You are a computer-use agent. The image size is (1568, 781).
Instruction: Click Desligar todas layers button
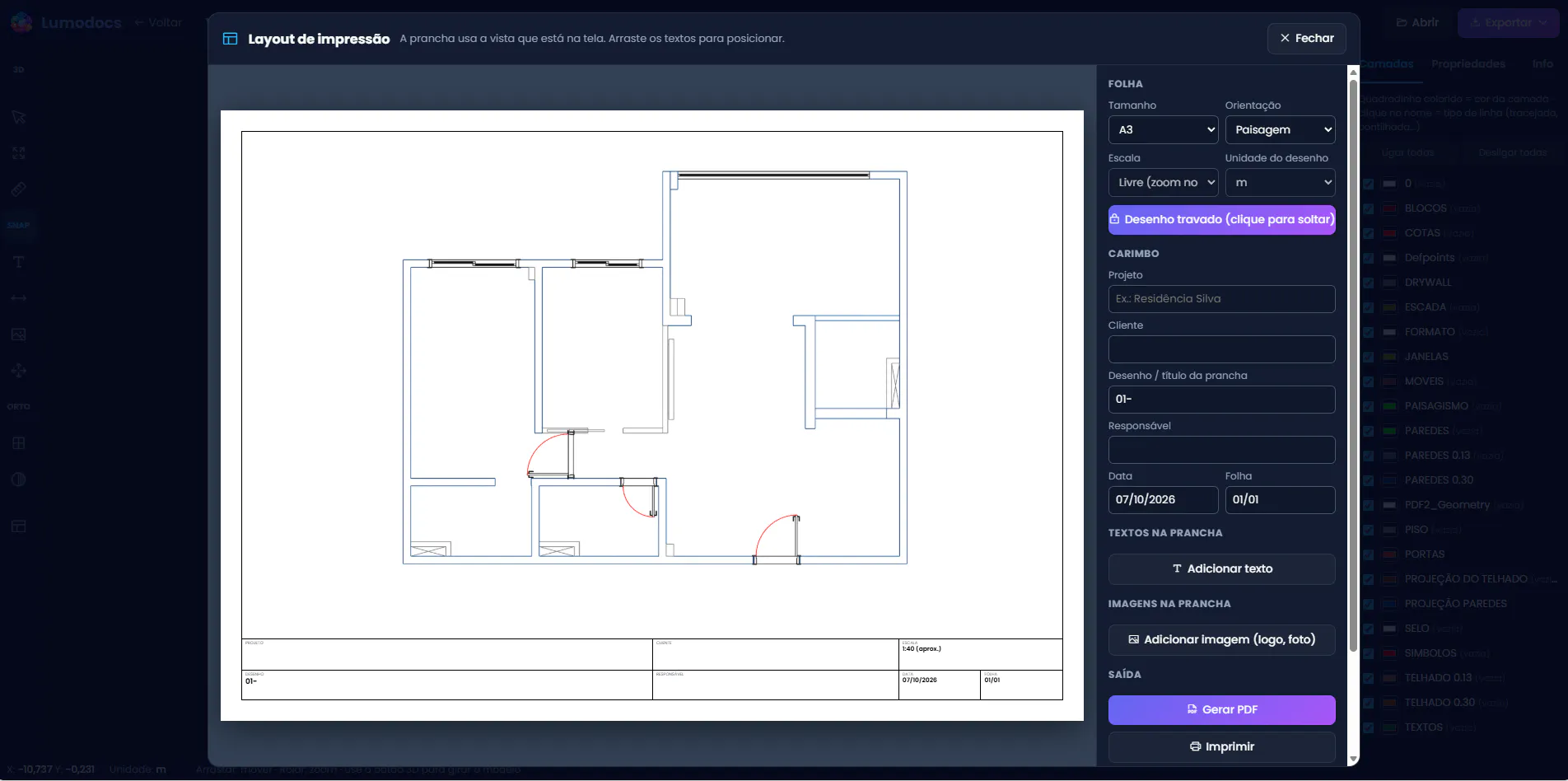[x=1512, y=152]
